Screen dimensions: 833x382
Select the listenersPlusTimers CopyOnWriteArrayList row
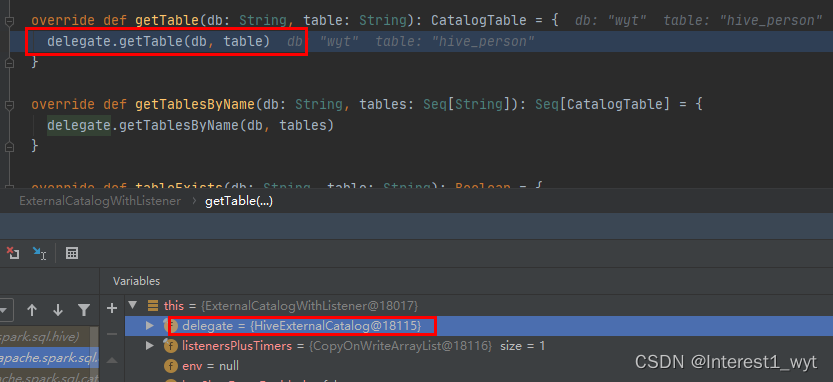[x=479, y=346]
